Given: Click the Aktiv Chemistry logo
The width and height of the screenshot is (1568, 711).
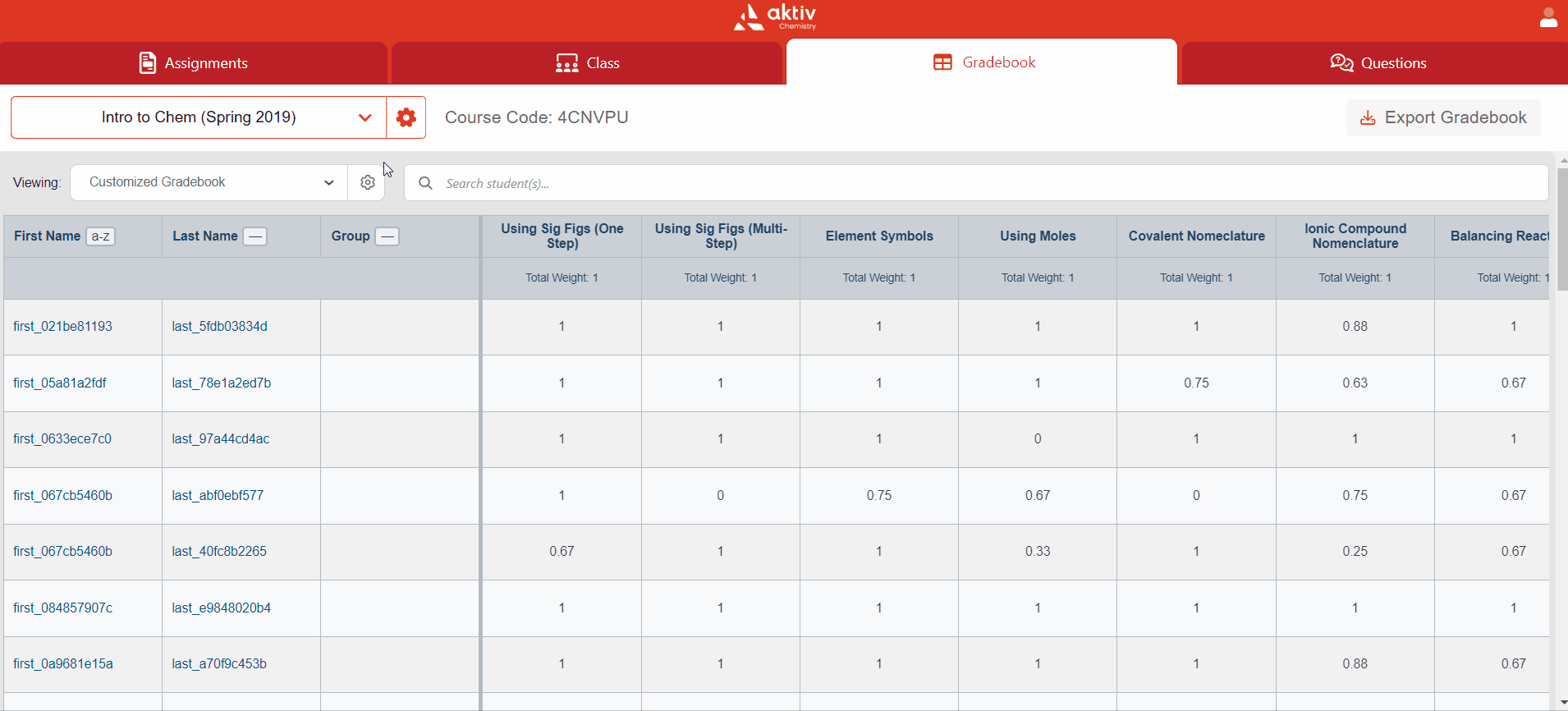Looking at the screenshot, I should [x=775, y=17].
